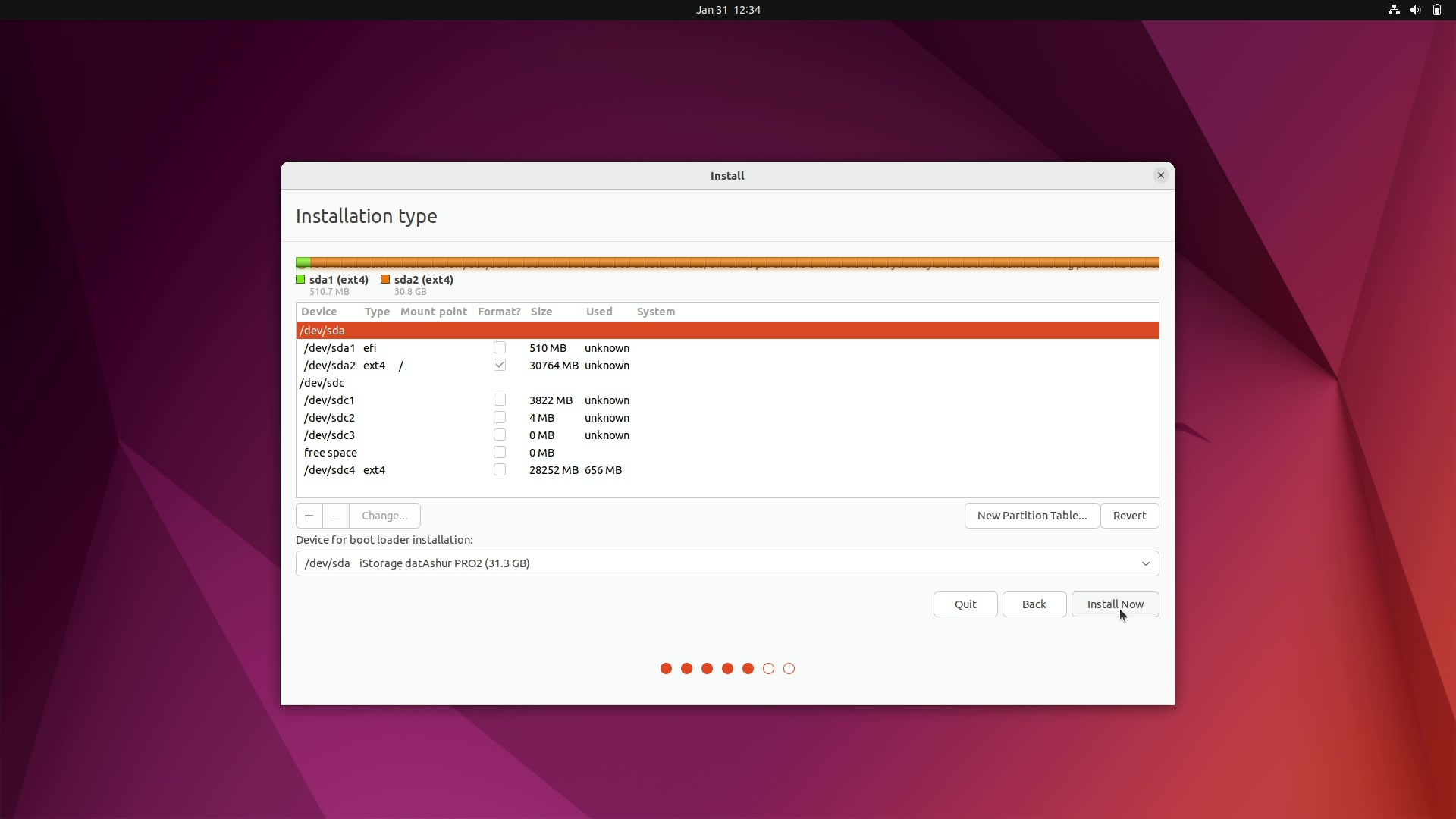The image size is (1456, 819).
Task: Click the minus remove partition icon
Action: coord(336,516)
